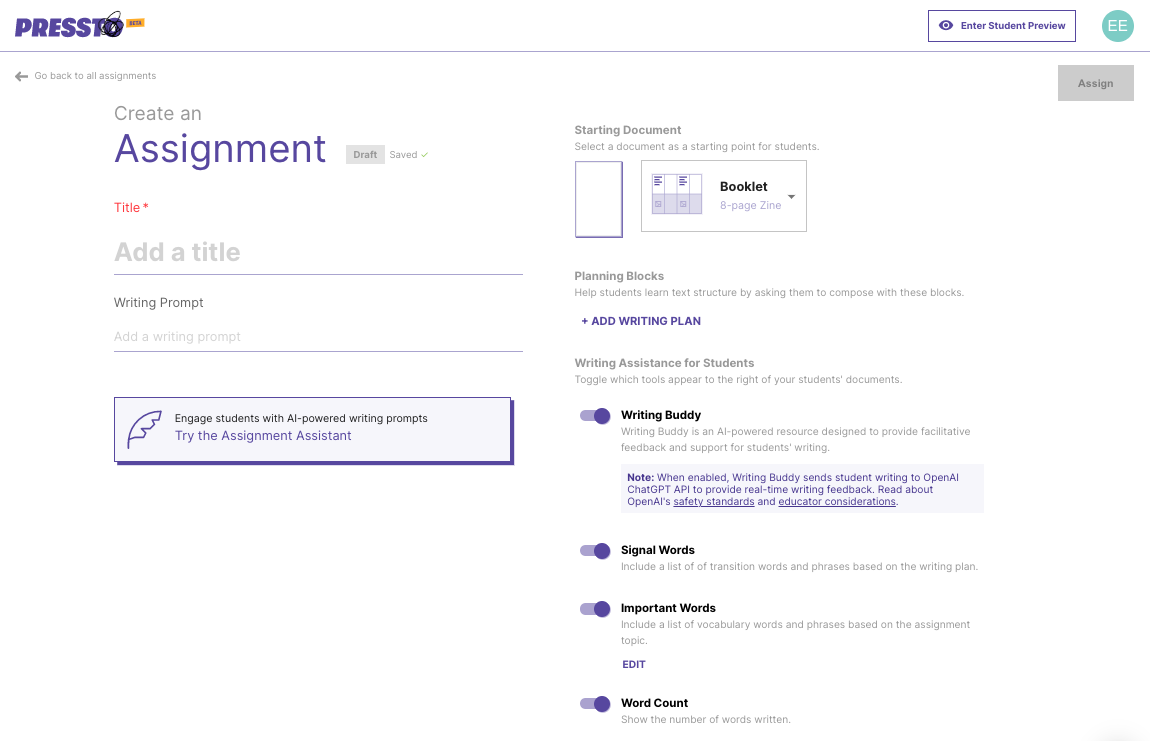This screenshot has width=1150, height=741.
Task: Click Add Writing Plan
Action: click(641, 321)
